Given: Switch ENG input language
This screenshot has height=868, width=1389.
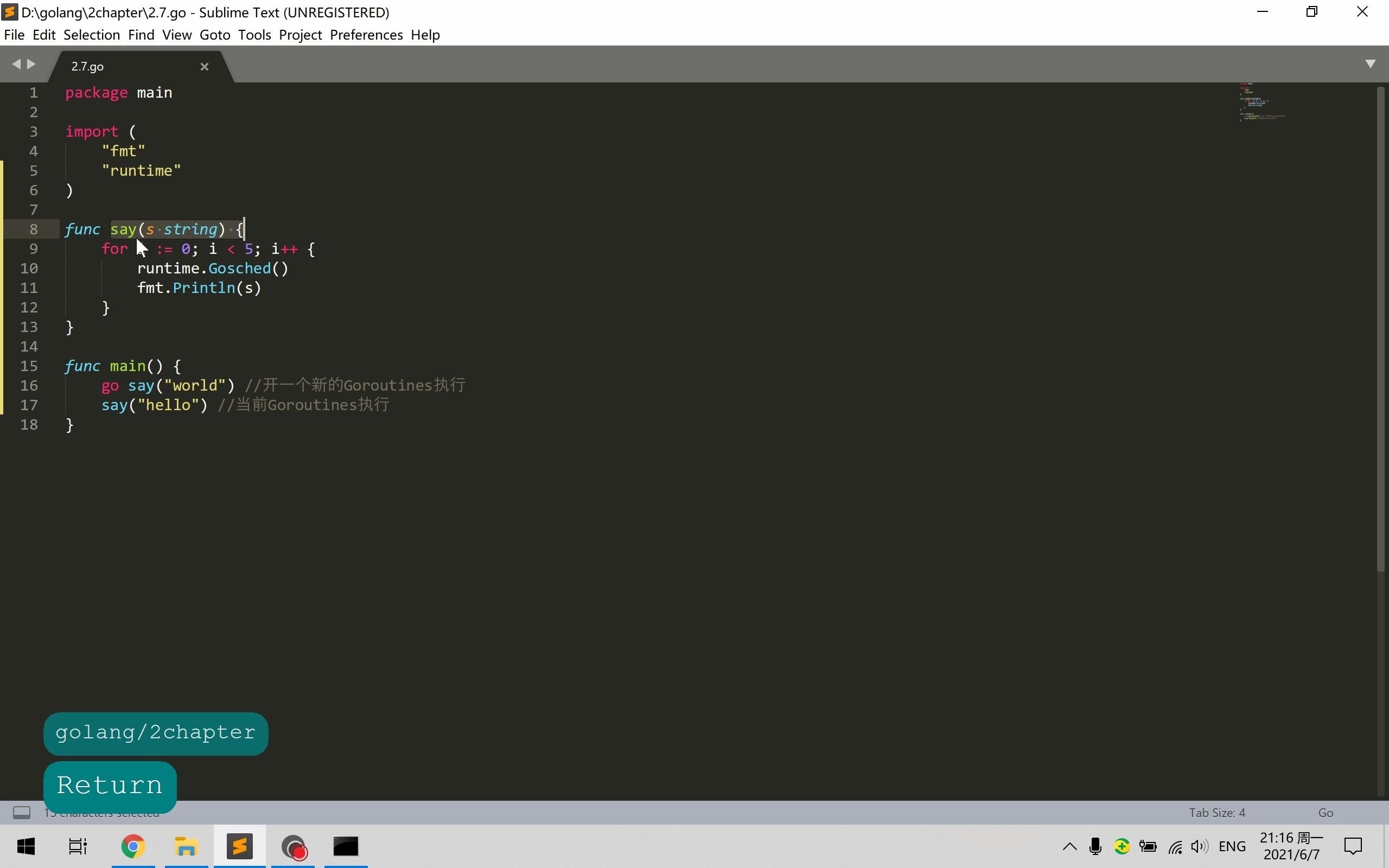Looking at the screenshot, I should tap(1232, 846).
